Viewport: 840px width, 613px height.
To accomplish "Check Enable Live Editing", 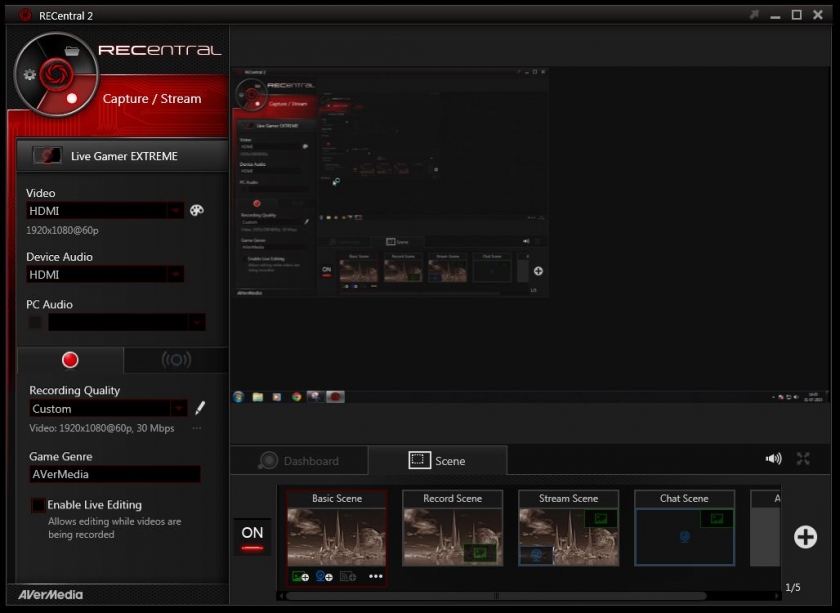I will [38, 505].
